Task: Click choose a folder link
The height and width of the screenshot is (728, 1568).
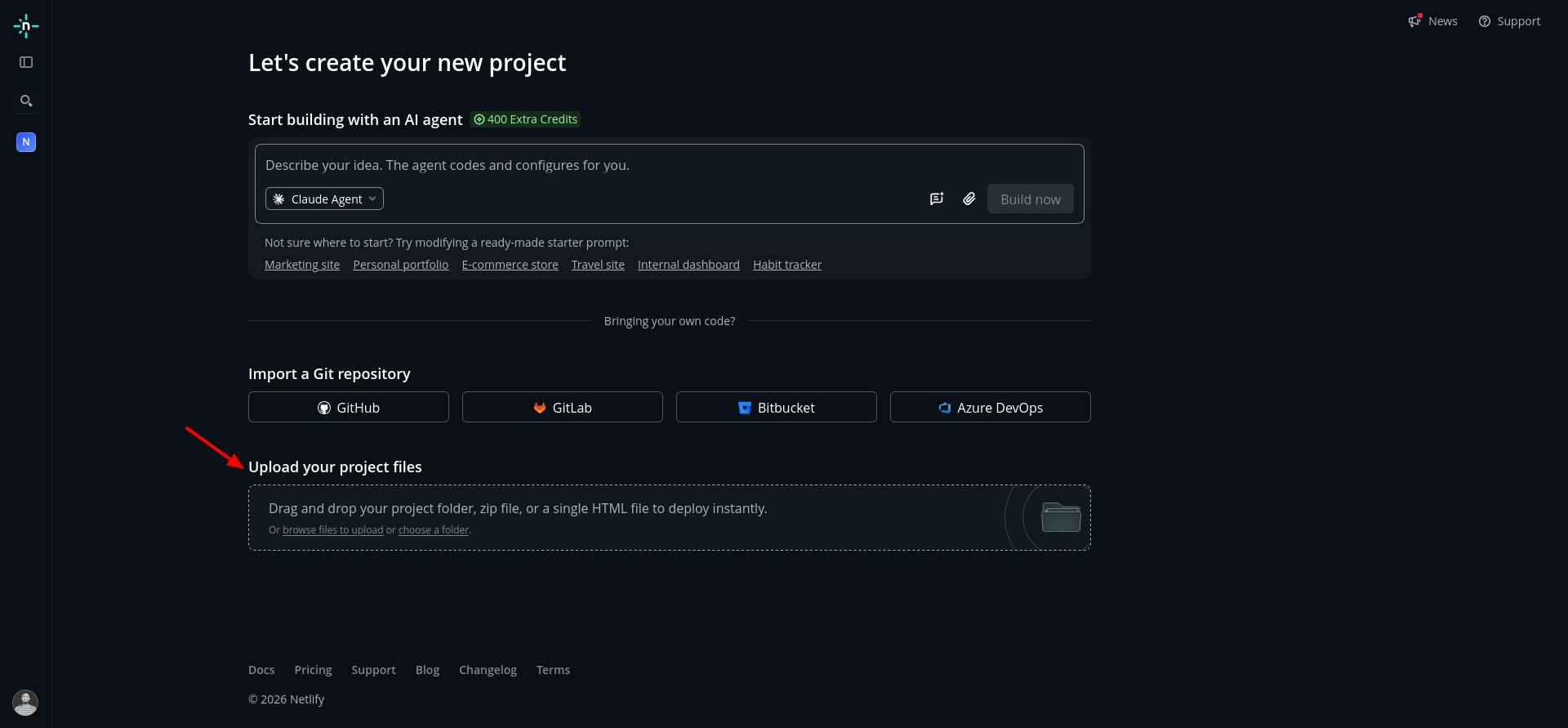Action: (434, 530)
